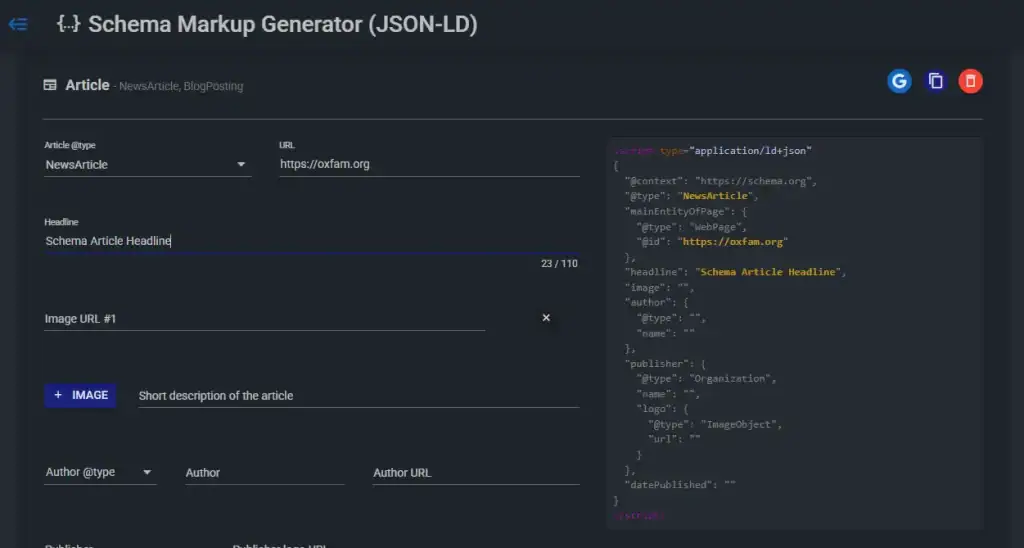Click the application/ld+json script line
The image size is (1024, 548).
[x=712, y=151]
